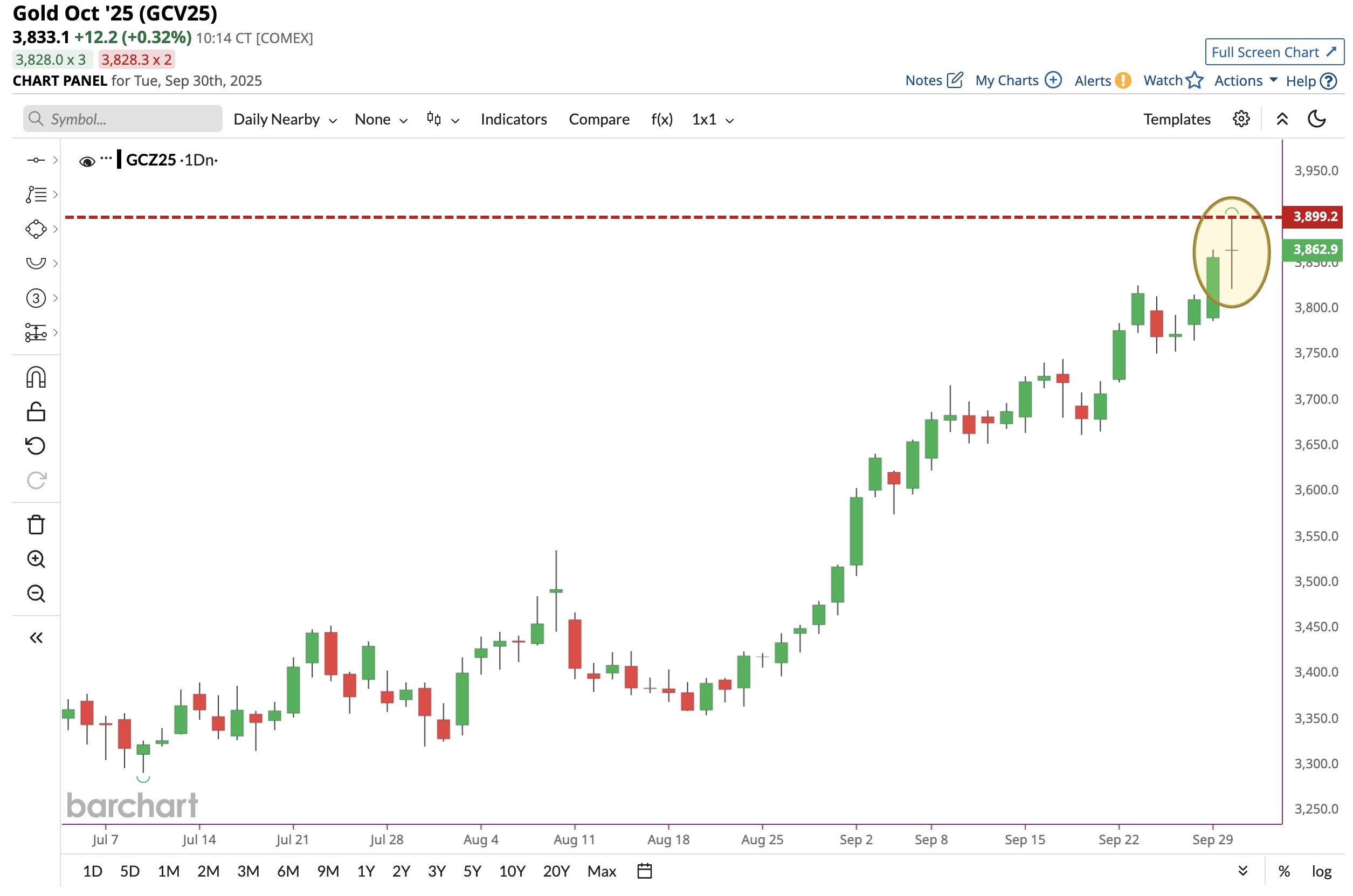The width and height of the screenshot is (1353, 896).
Task: Click the trash delete drawings icon
Action: coord(36,525)
